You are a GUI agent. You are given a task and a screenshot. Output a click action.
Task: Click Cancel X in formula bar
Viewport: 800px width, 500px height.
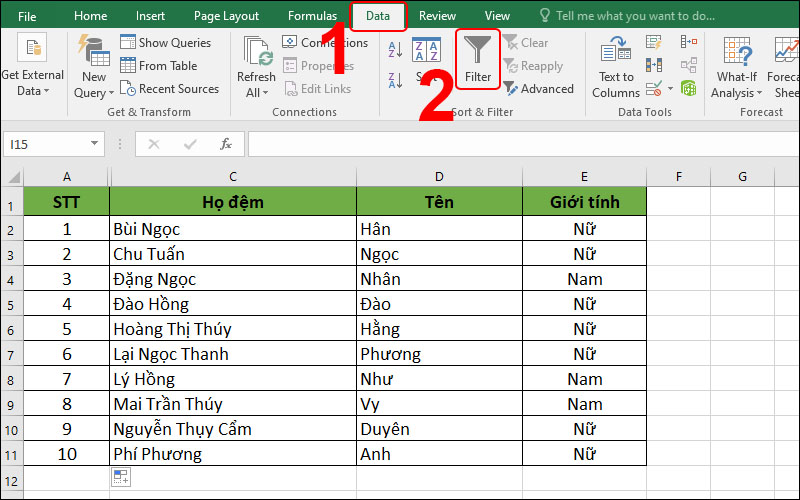tap(154, 144)
